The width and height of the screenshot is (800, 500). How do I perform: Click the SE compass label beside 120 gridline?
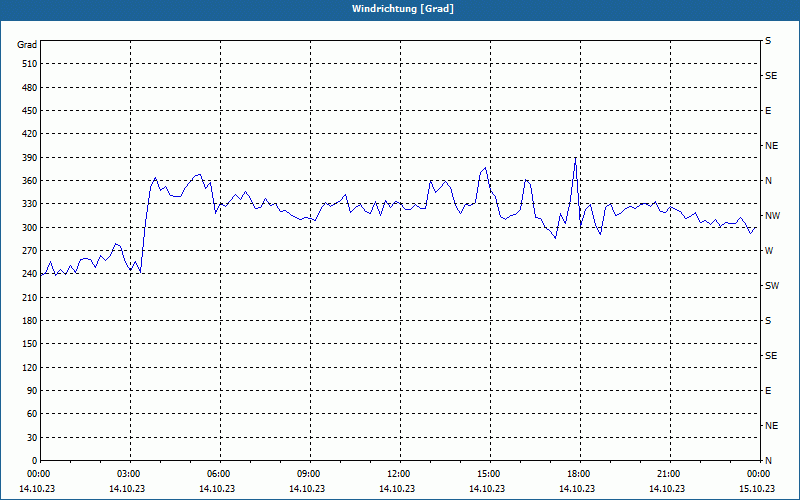point(771,356)
